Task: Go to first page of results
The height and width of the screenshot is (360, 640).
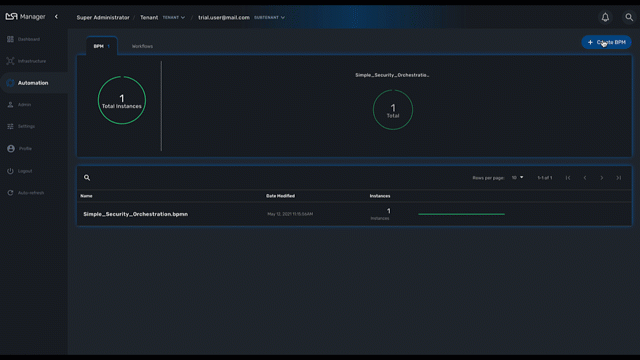Action: pyautogui.click(x=568, y=178)
